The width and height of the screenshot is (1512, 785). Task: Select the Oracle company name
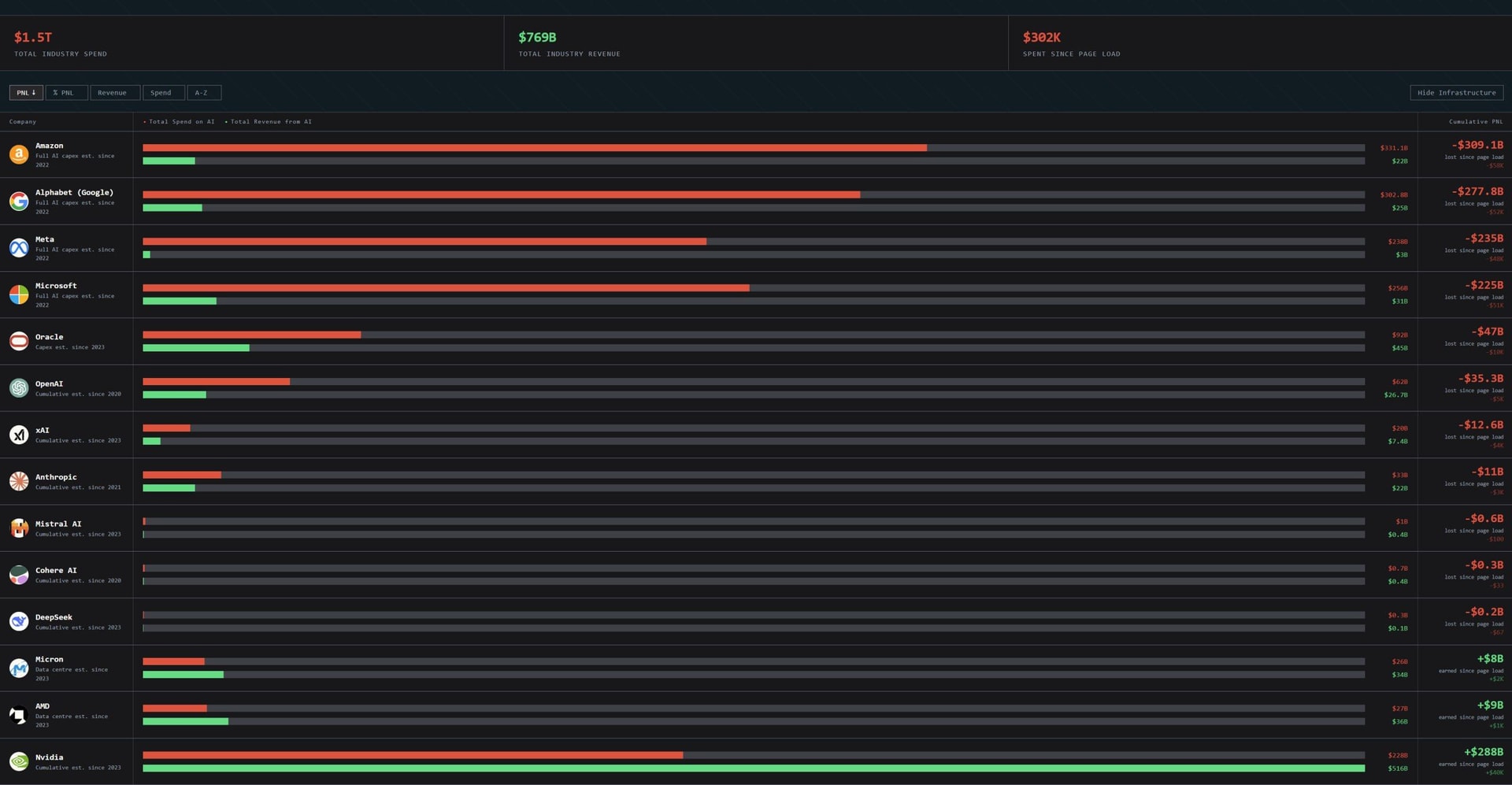tap(49, 337)
